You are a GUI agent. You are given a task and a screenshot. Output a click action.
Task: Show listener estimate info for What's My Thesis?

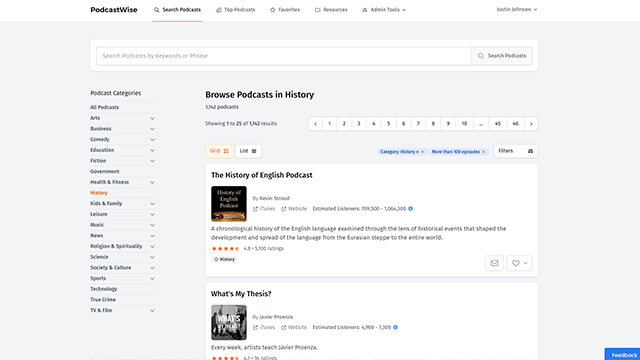click(395, 327)
